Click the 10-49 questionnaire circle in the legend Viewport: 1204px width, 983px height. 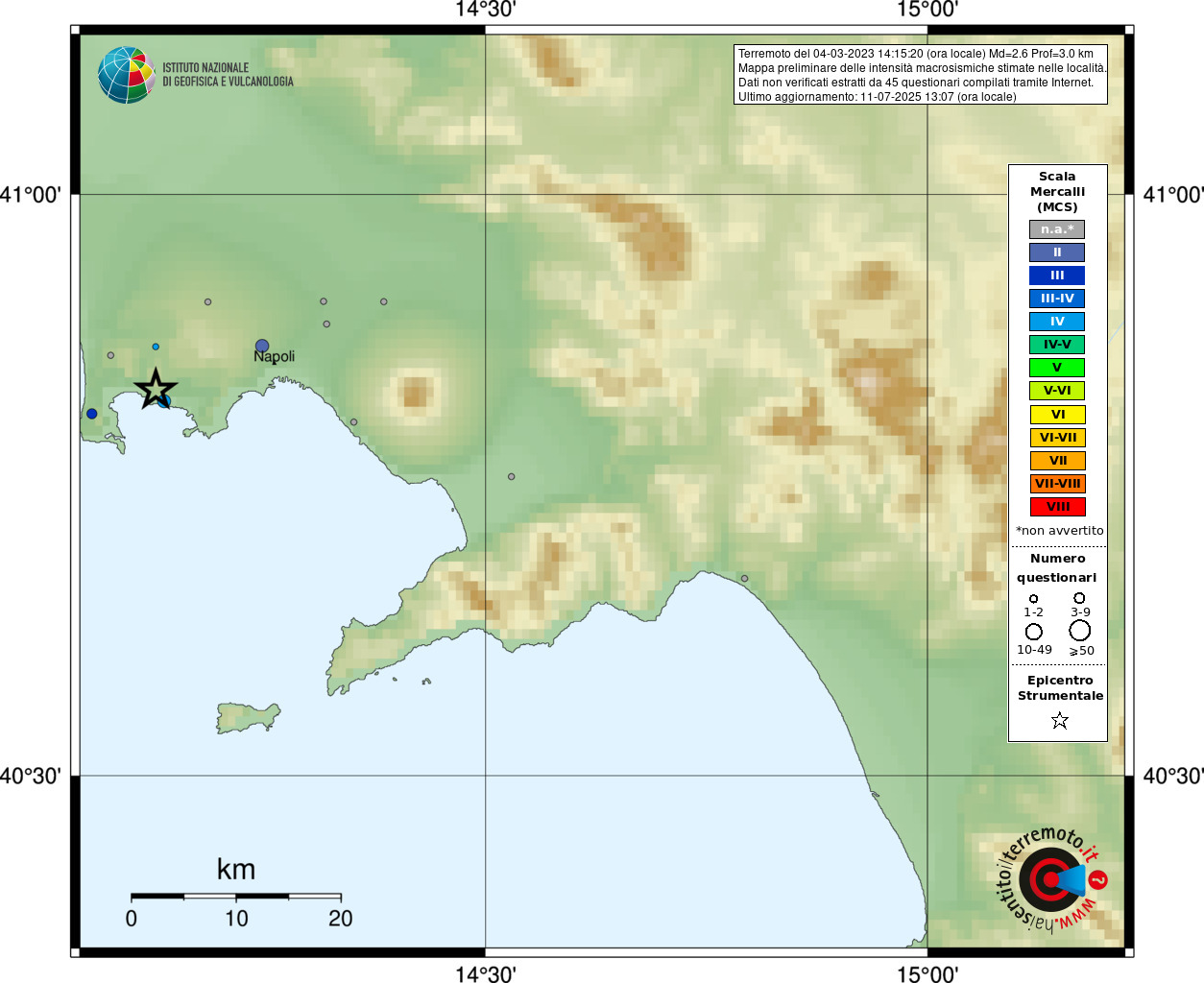1034,632
